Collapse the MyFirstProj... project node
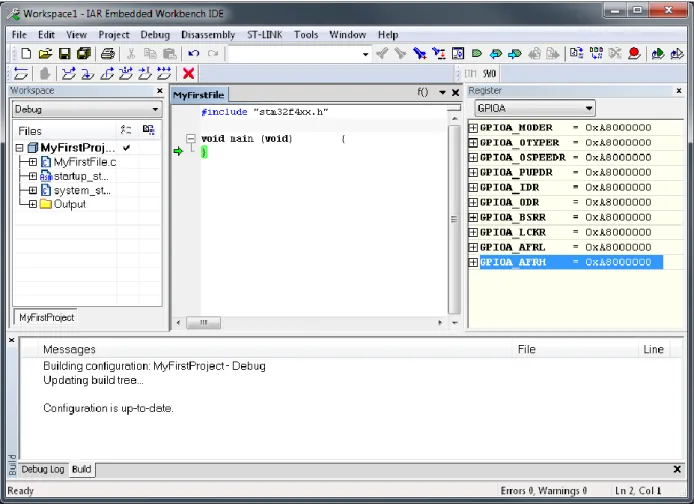 (19, 147)
